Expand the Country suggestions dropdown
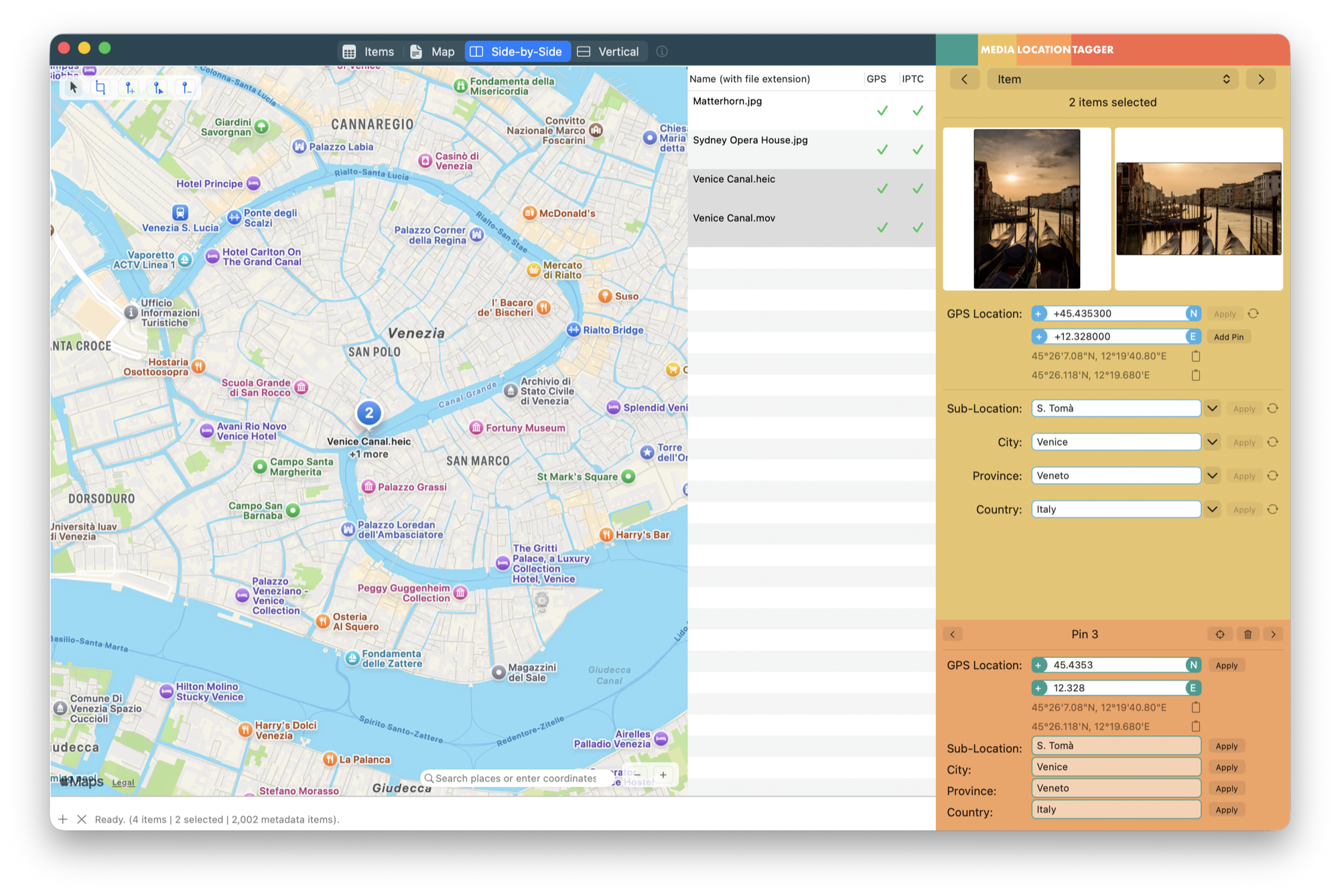The width and height of the screenshot is (1340, 896). 1212,510
